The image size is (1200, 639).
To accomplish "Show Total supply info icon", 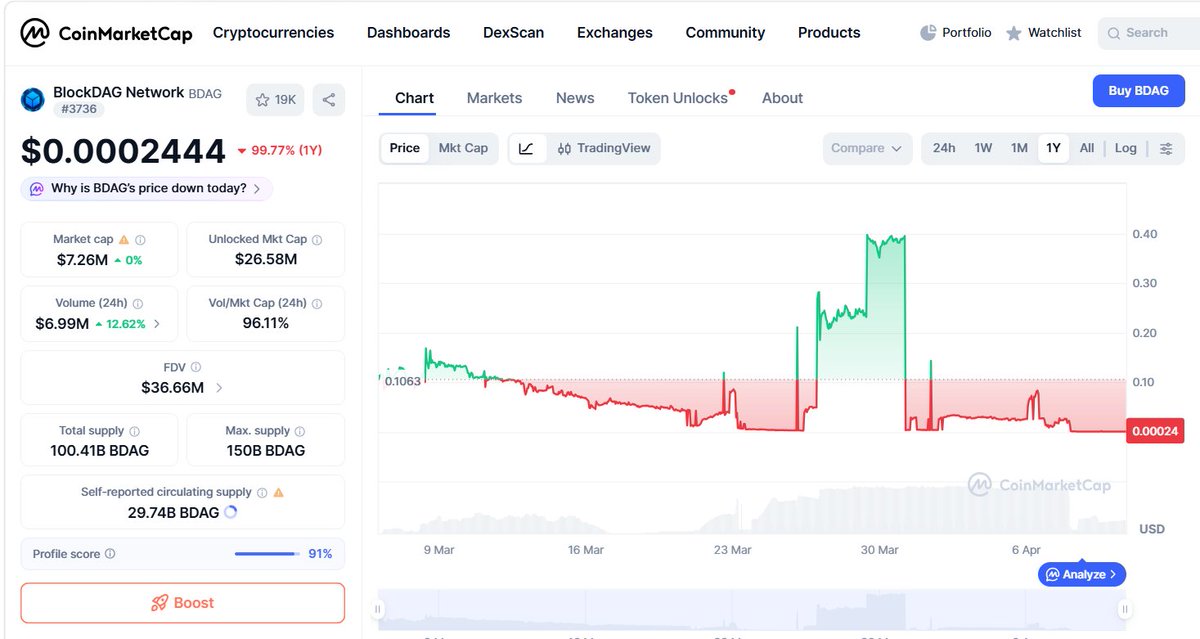I will (135, 431).
